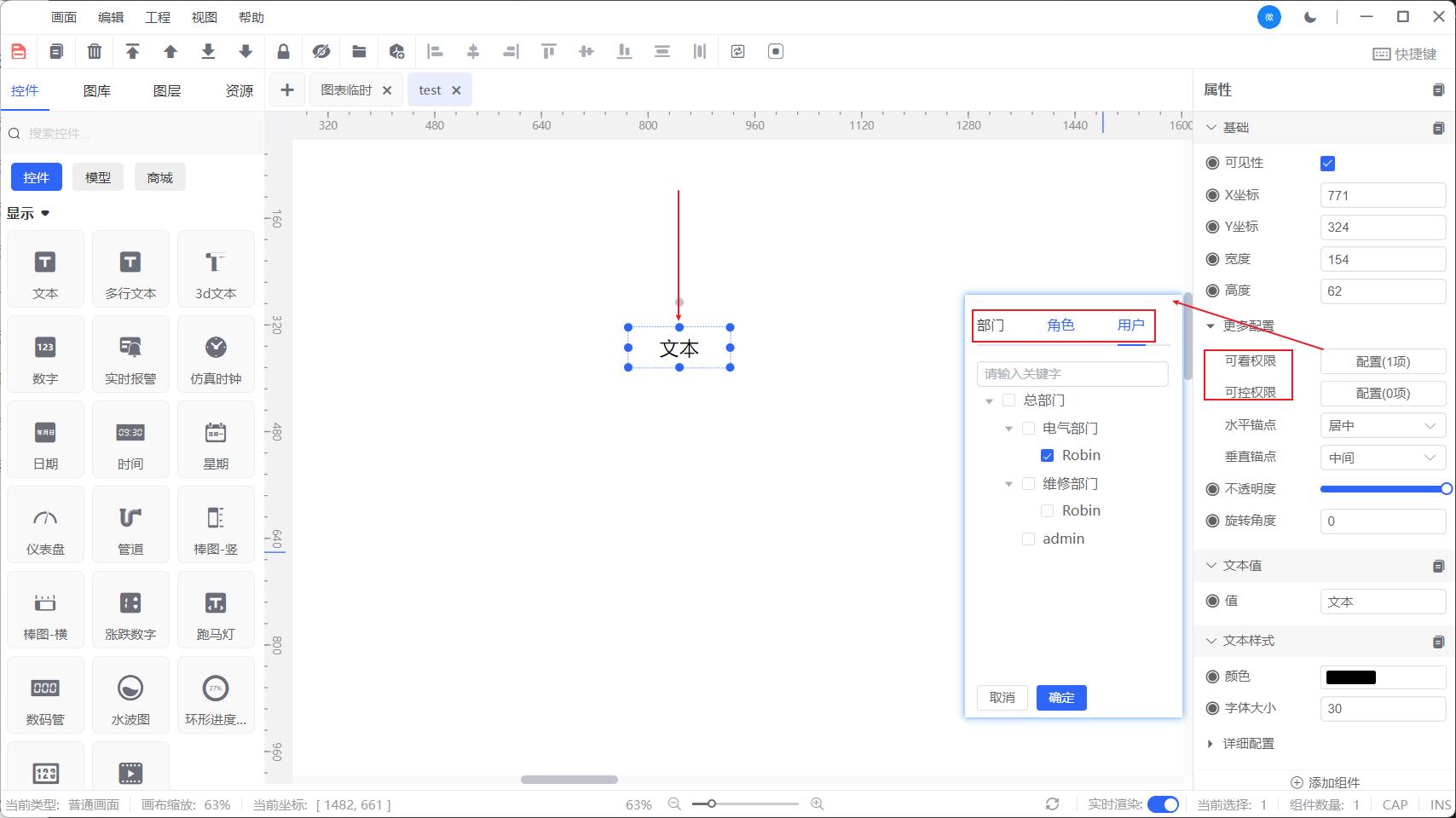Open the 水平锚点 dropdown
This screenshot has height=818, width=1456.
[1382, 426]
